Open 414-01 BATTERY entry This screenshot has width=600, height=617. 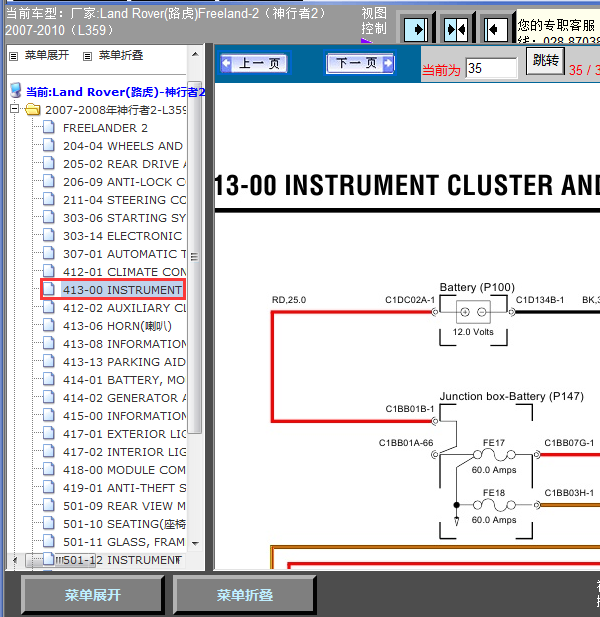tap(124, 380)
